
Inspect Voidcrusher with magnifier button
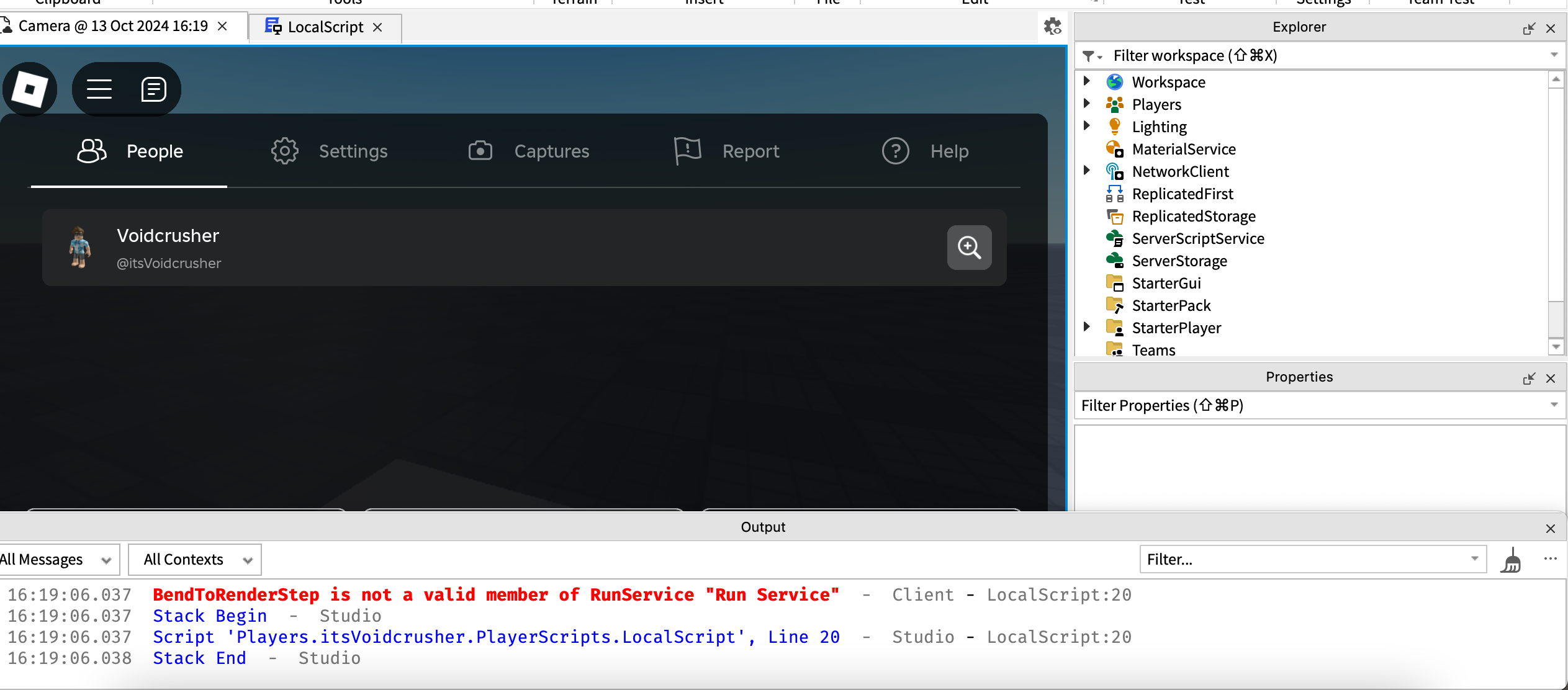pyautogui.click(x=969, y=248)
